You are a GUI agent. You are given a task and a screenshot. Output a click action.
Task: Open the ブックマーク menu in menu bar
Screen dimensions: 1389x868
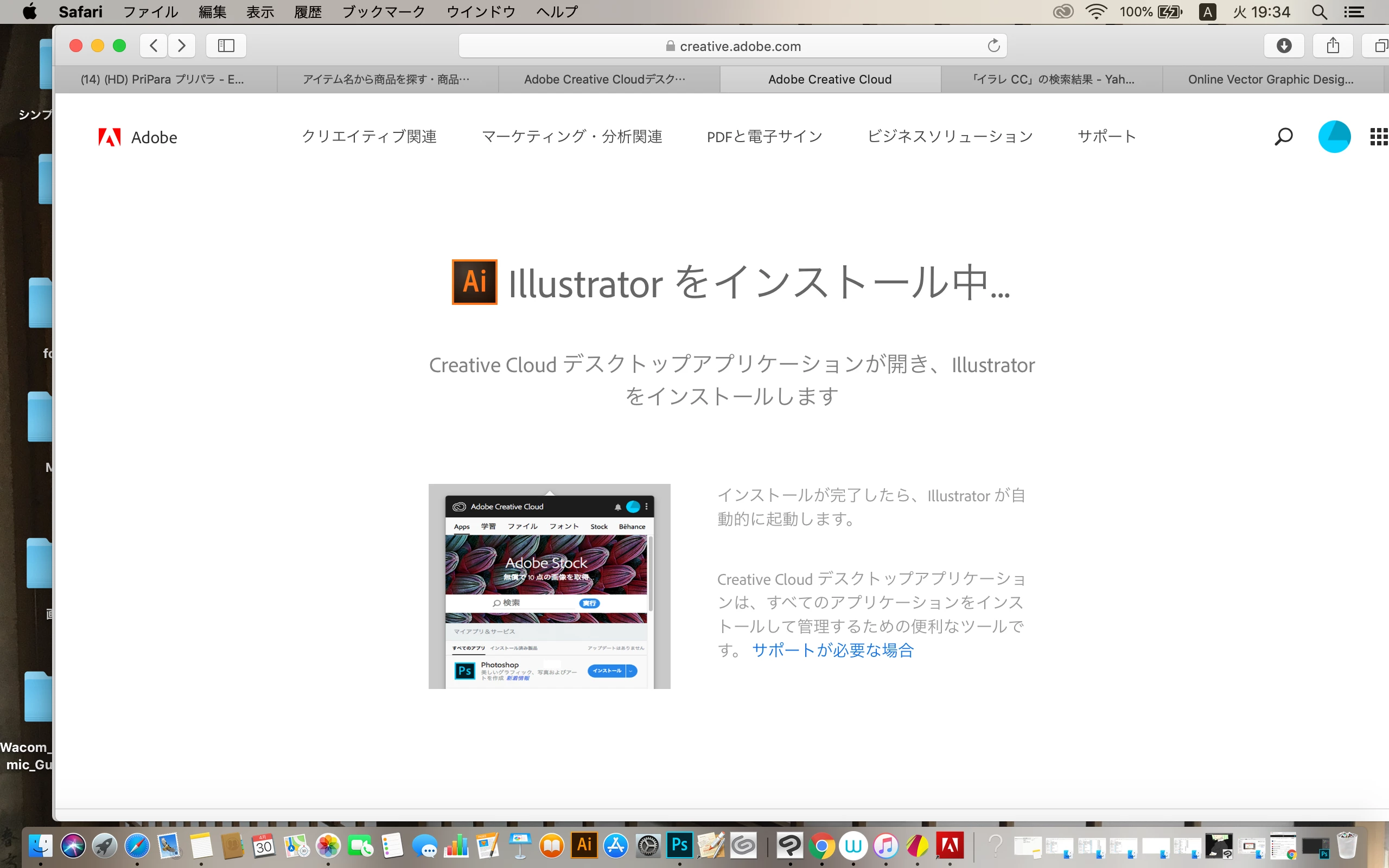tap(383, 11)
